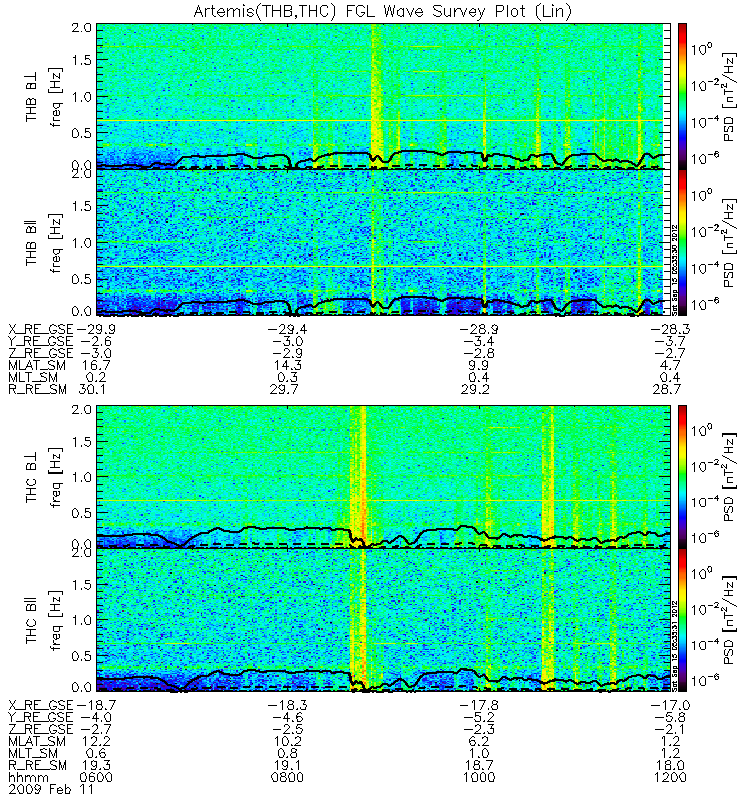750x800 pixels.
Task: Click the MLAT_SM value 4.7
Action: (670, 365)
